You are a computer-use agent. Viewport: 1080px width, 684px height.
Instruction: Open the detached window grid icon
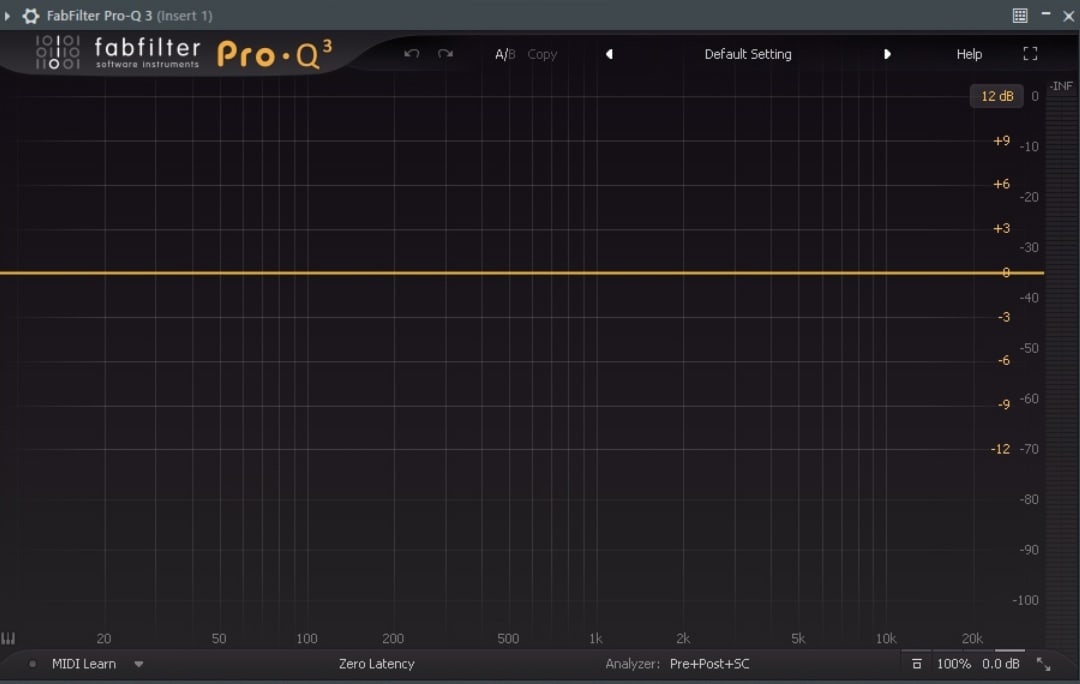1020,15
